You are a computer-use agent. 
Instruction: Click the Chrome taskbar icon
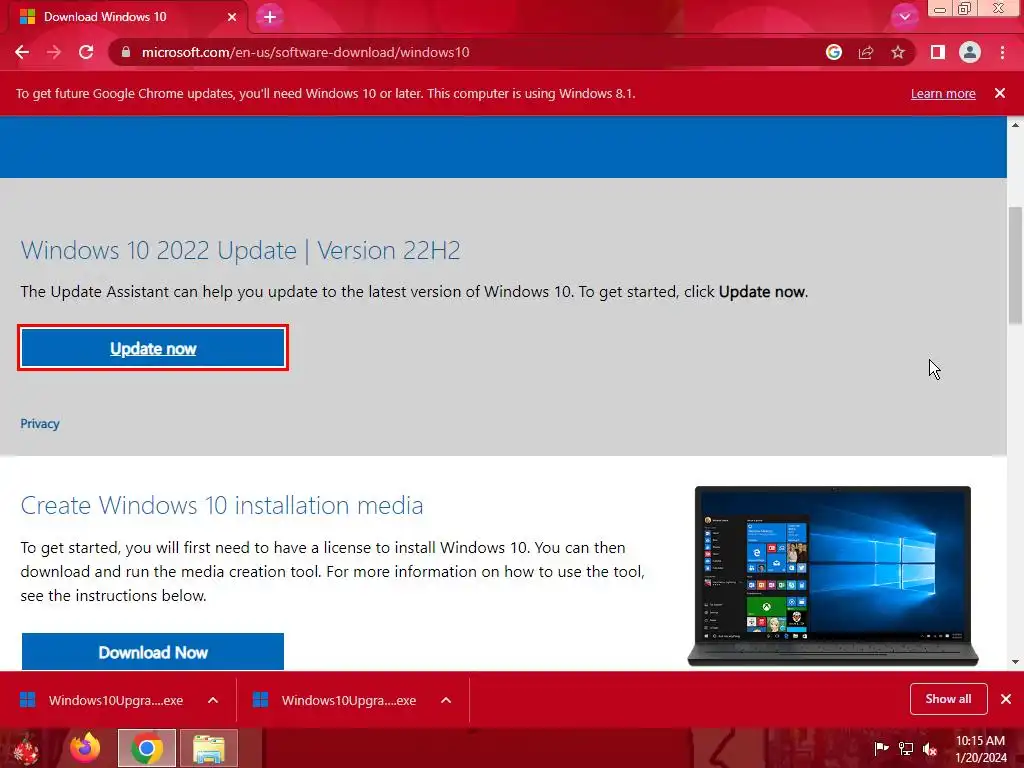pos(147,748)
